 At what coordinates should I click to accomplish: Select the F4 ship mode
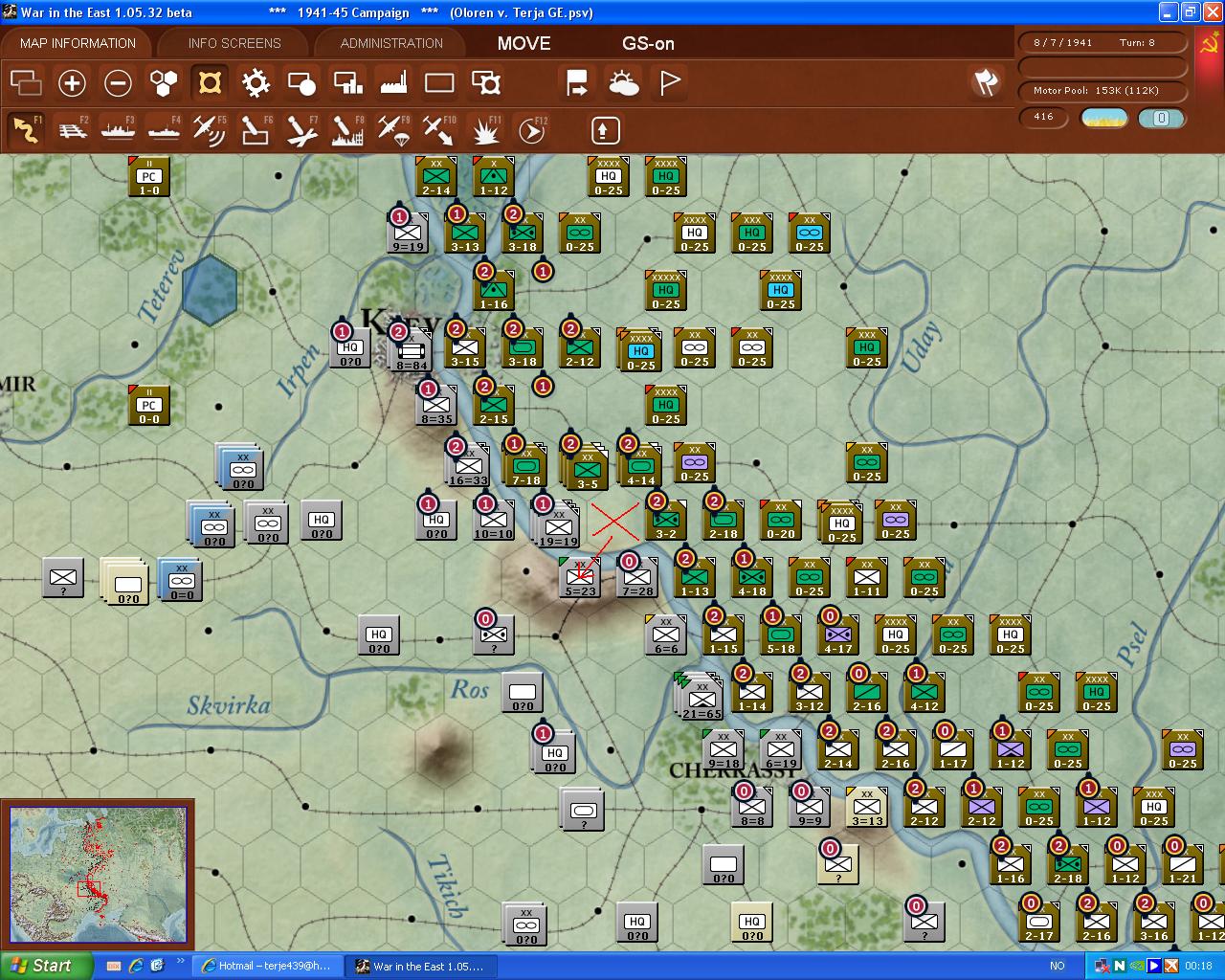tap(164, 130)
